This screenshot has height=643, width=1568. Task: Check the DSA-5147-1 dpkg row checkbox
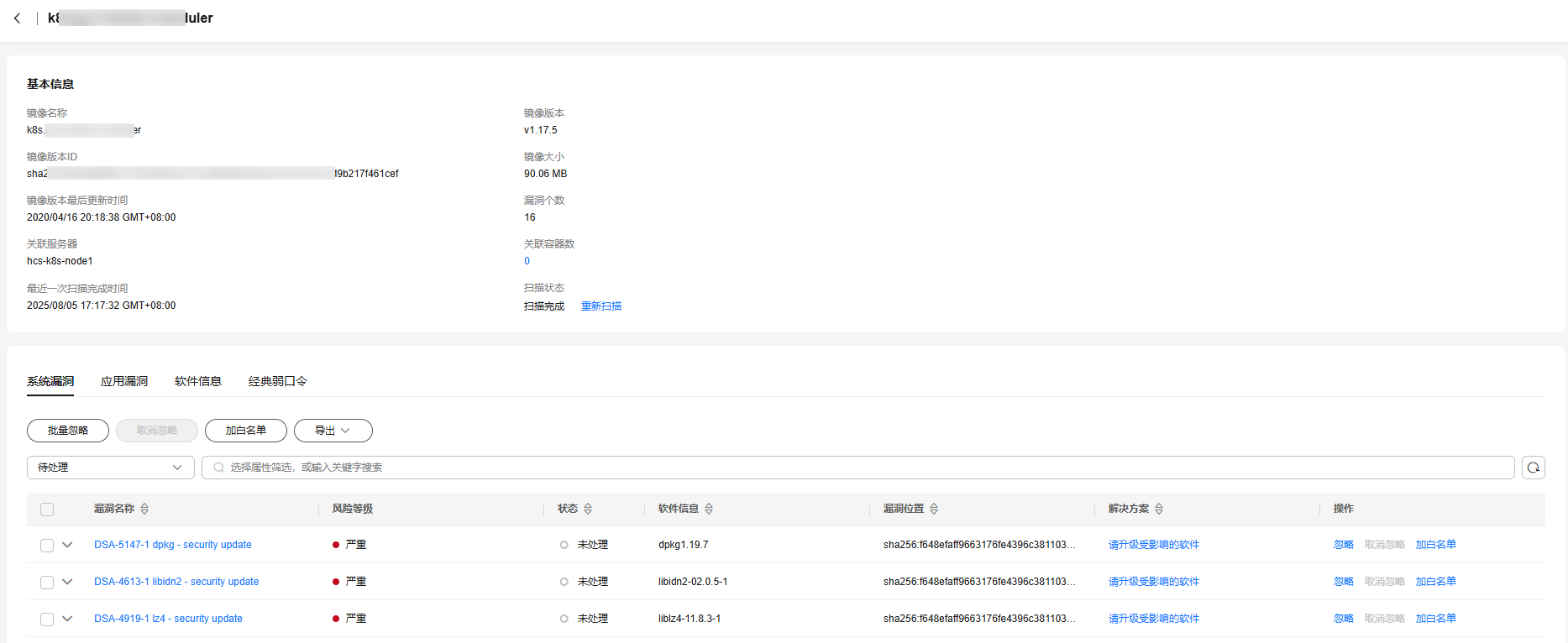47,546
